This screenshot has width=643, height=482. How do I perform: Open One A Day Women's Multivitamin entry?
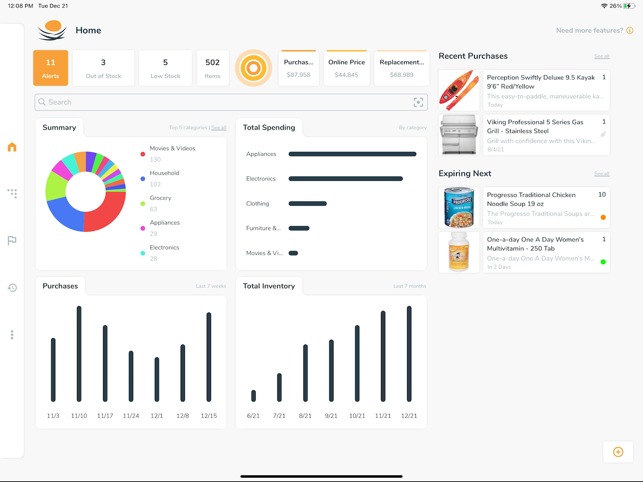[546, 252]
